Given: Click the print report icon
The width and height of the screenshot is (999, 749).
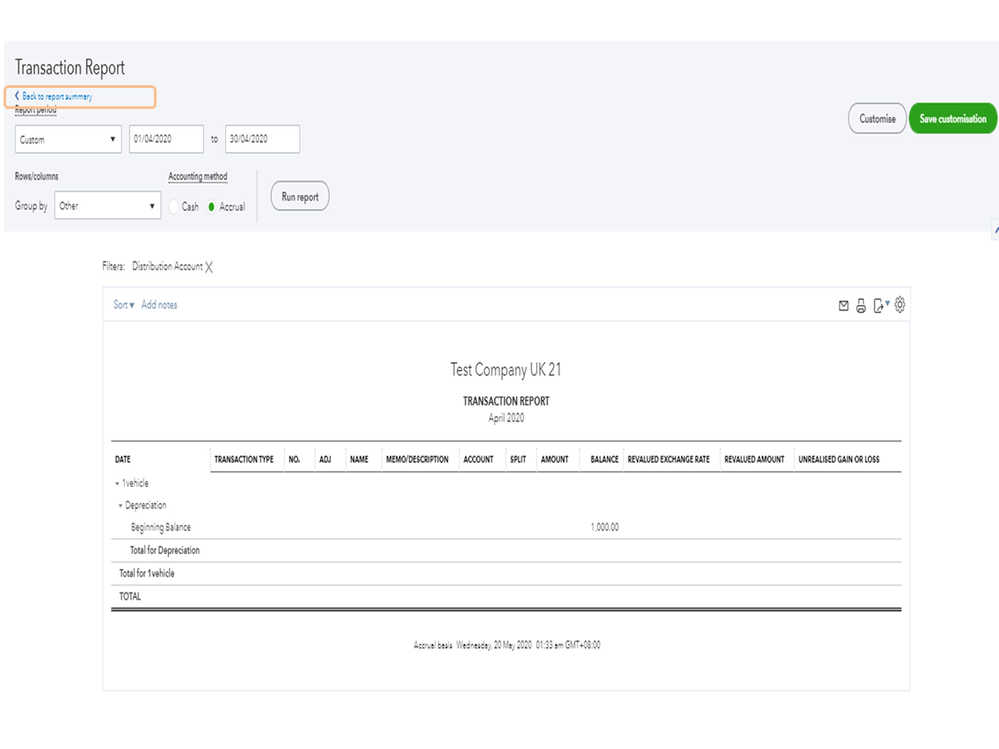Looking at the screenshot, I should click(x=861, y=306).
